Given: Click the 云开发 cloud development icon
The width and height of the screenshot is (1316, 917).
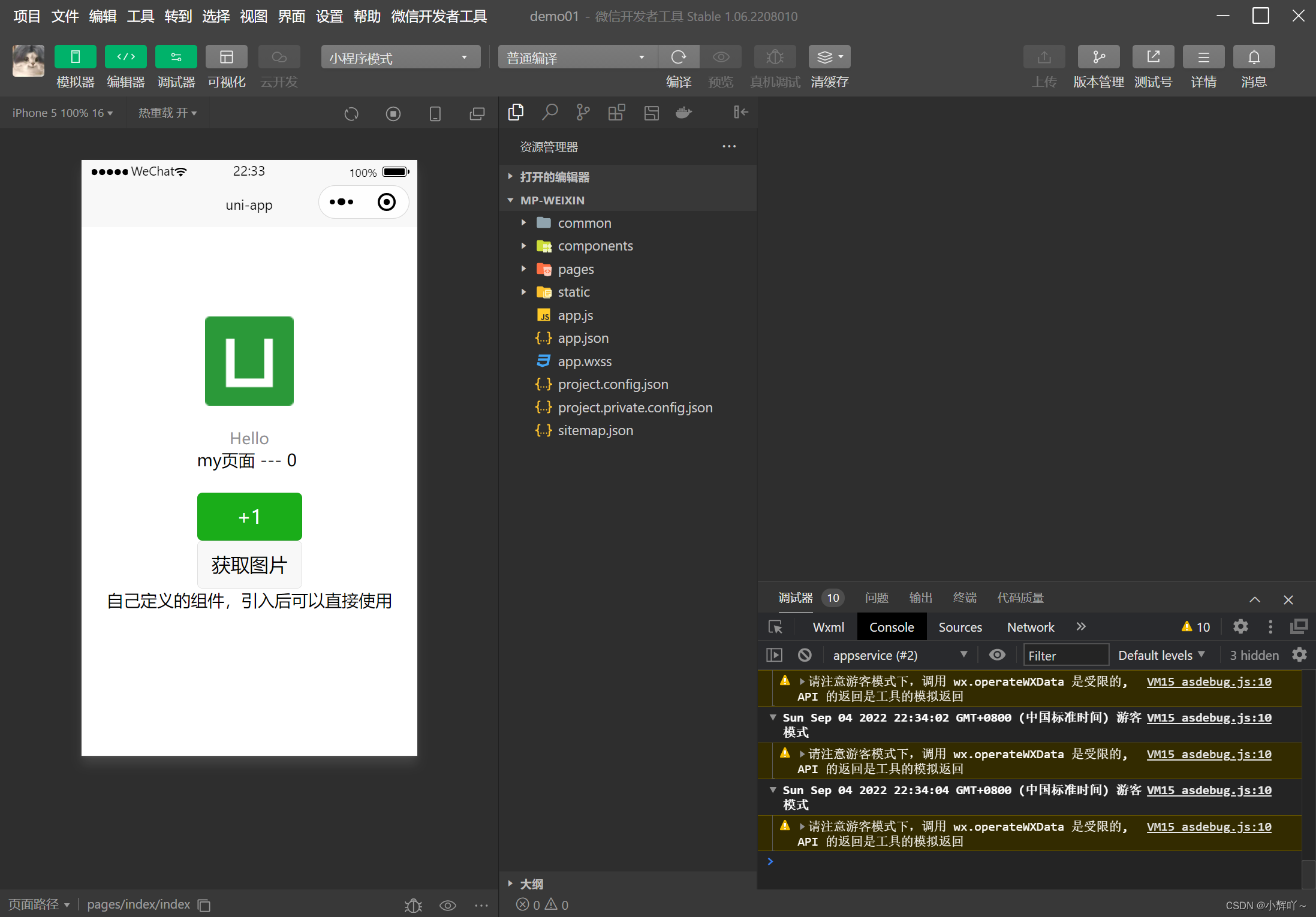Looking at the screenshot, I should tap(279, 57).
